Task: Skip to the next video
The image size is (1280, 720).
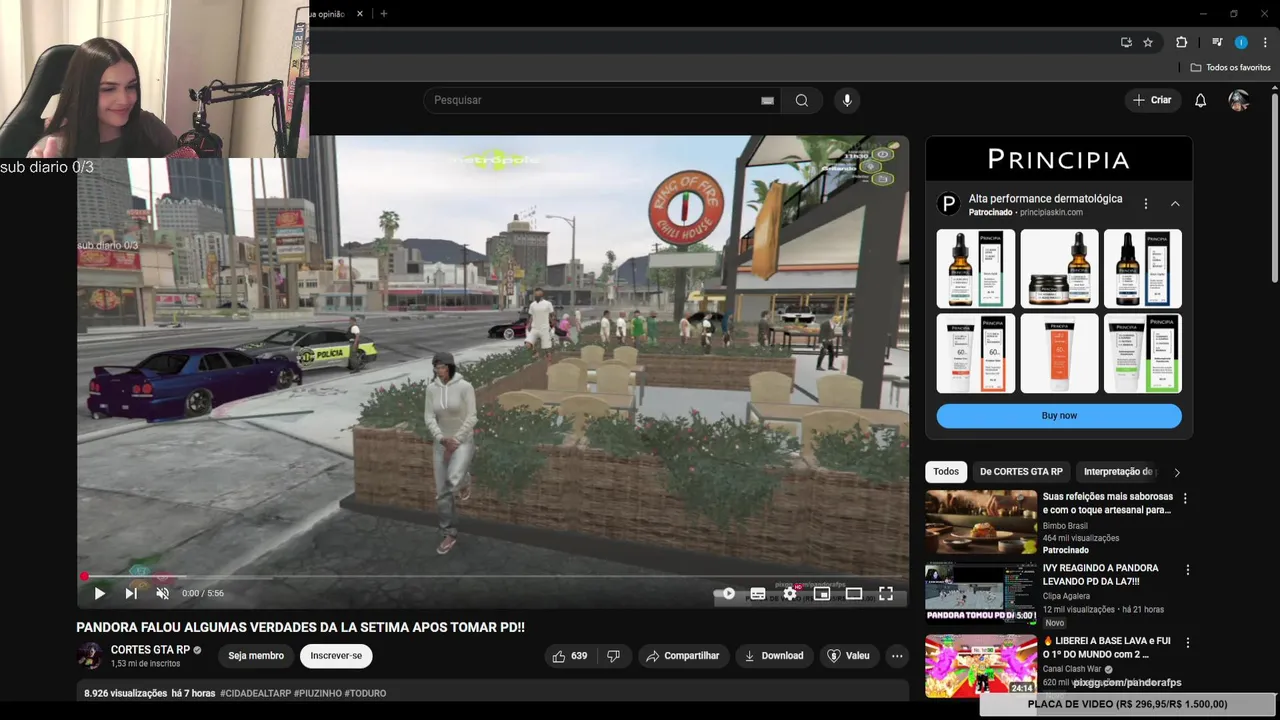Action: (x=131, y=593)
